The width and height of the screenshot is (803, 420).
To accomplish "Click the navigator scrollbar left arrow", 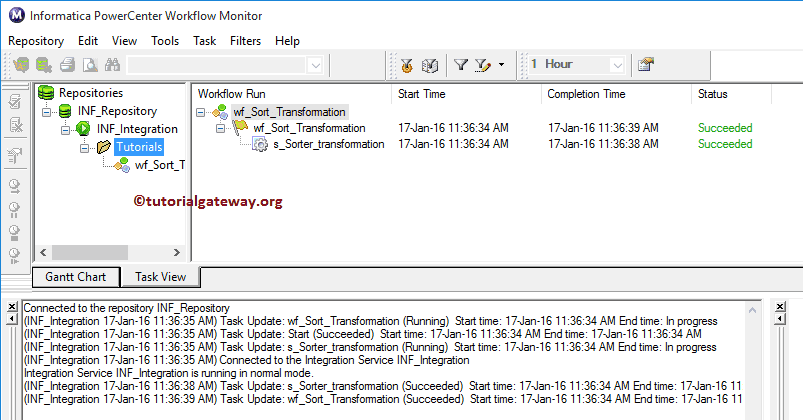I will (43, 253).
